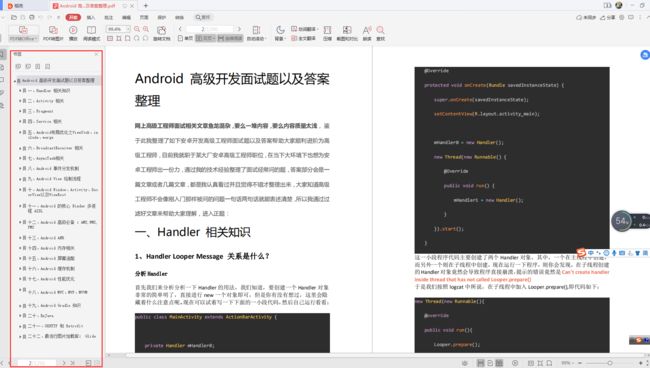The image size is (650, 368).
Task: Click the second bookmark panel toolbar icon
Action: (x=28, y=66)
